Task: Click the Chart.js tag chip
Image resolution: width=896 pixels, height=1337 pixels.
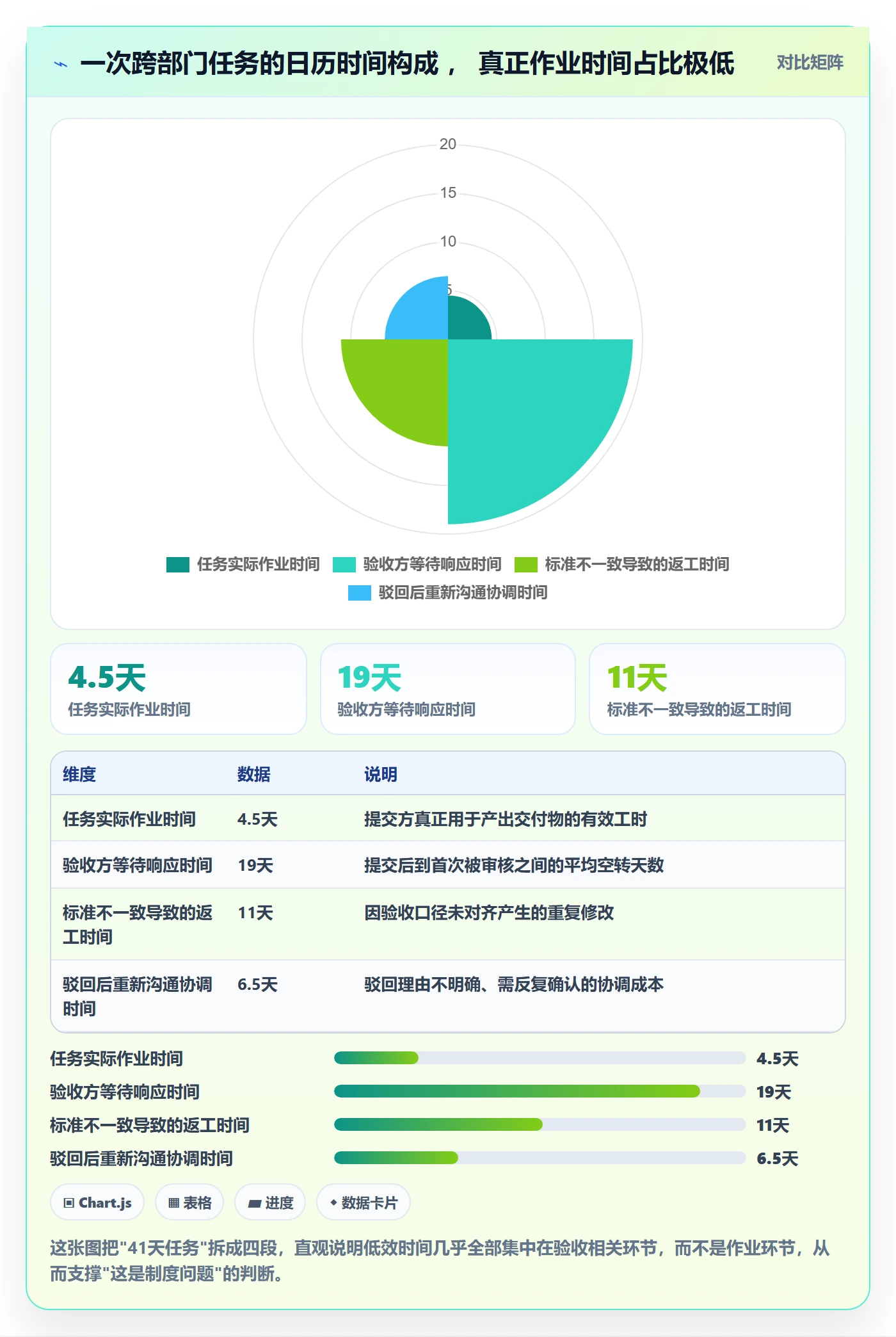Action: click(97, 1203)
